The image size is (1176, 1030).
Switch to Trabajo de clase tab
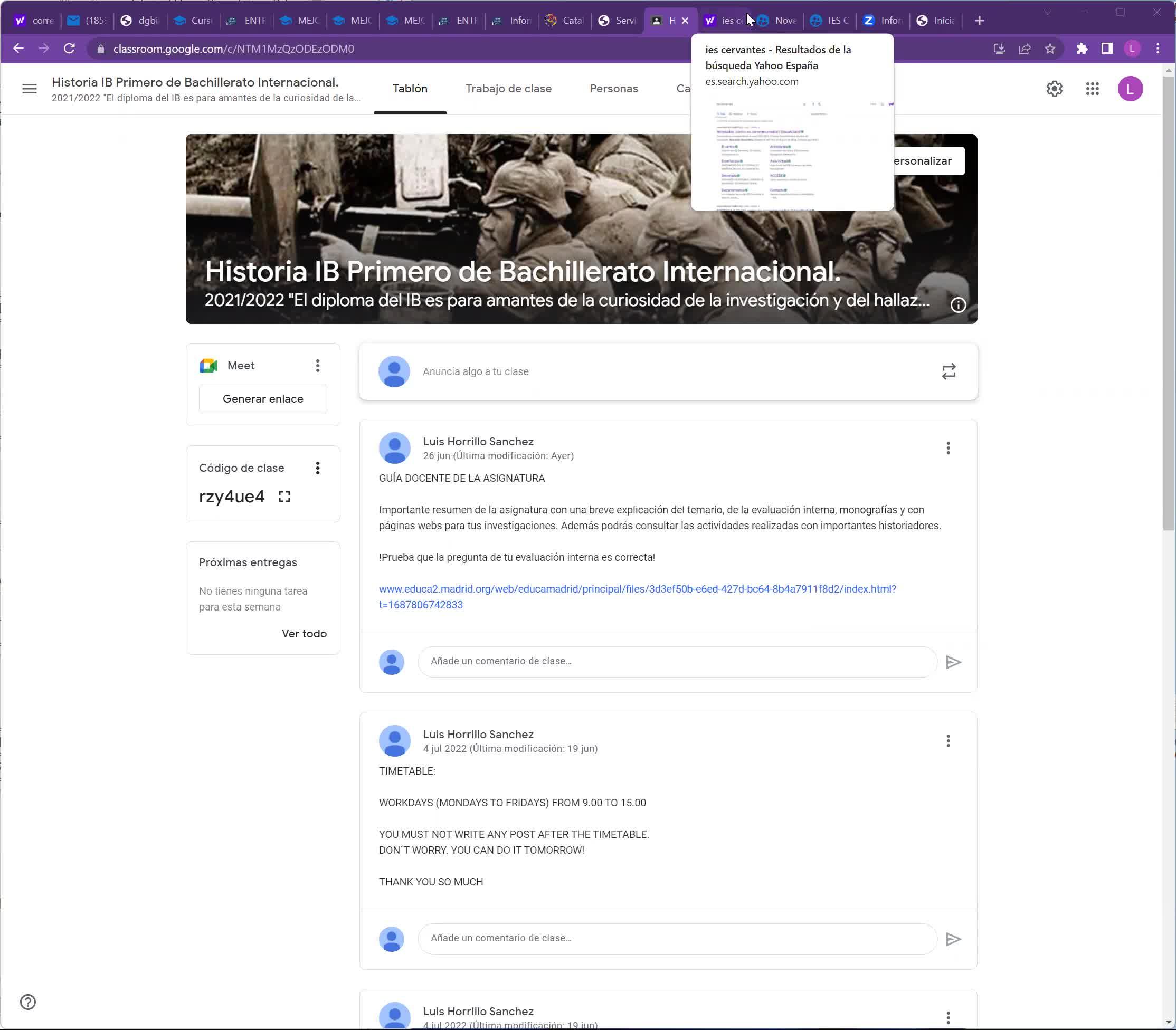pos(508,89)
